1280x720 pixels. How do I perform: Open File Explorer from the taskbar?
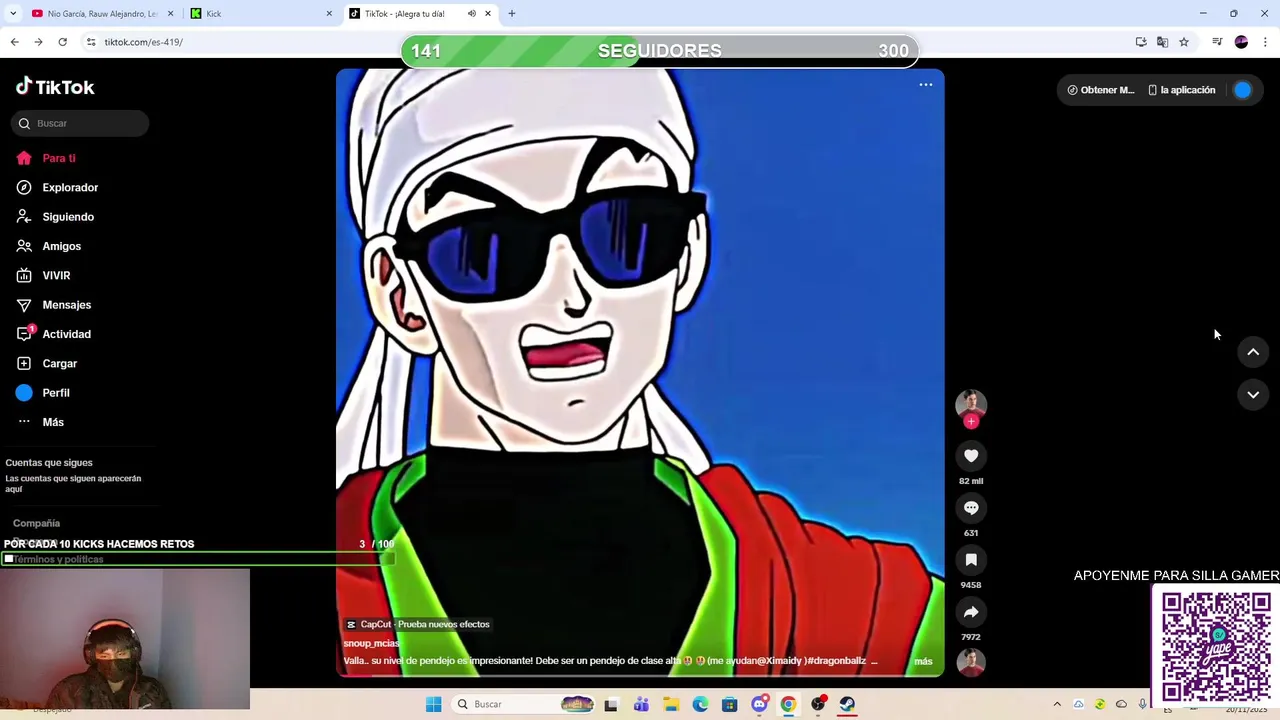tap(671, 705)
